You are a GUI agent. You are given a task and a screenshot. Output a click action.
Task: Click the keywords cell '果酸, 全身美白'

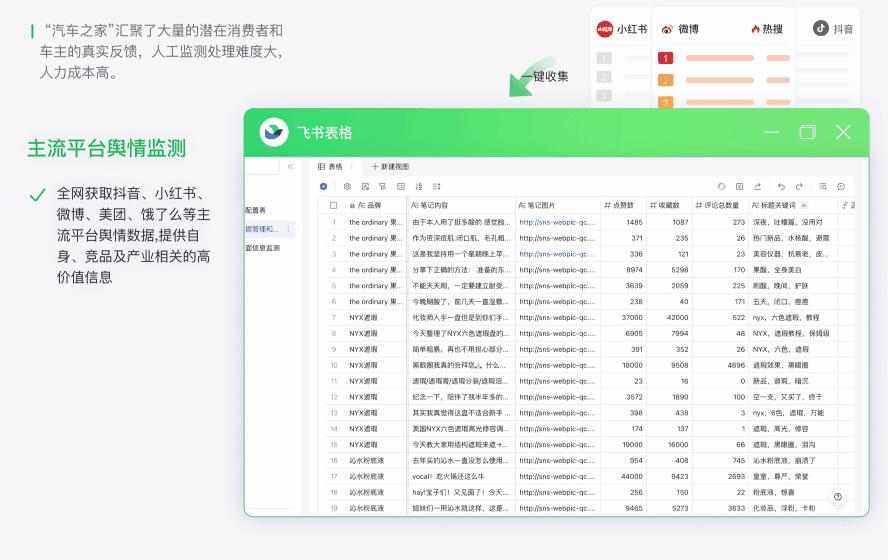(777, 270)
